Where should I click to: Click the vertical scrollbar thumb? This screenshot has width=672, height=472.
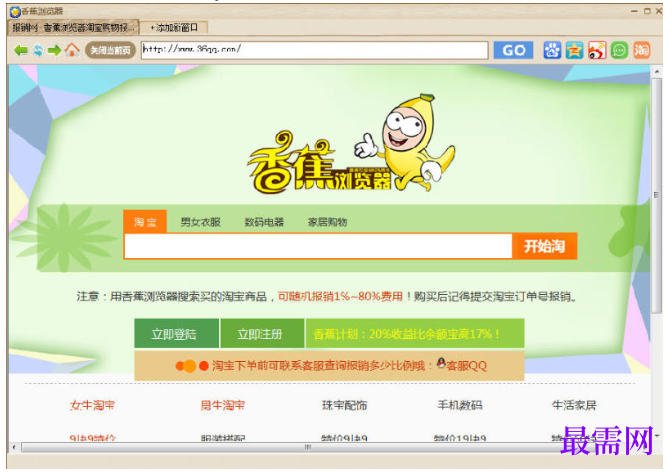657,195
